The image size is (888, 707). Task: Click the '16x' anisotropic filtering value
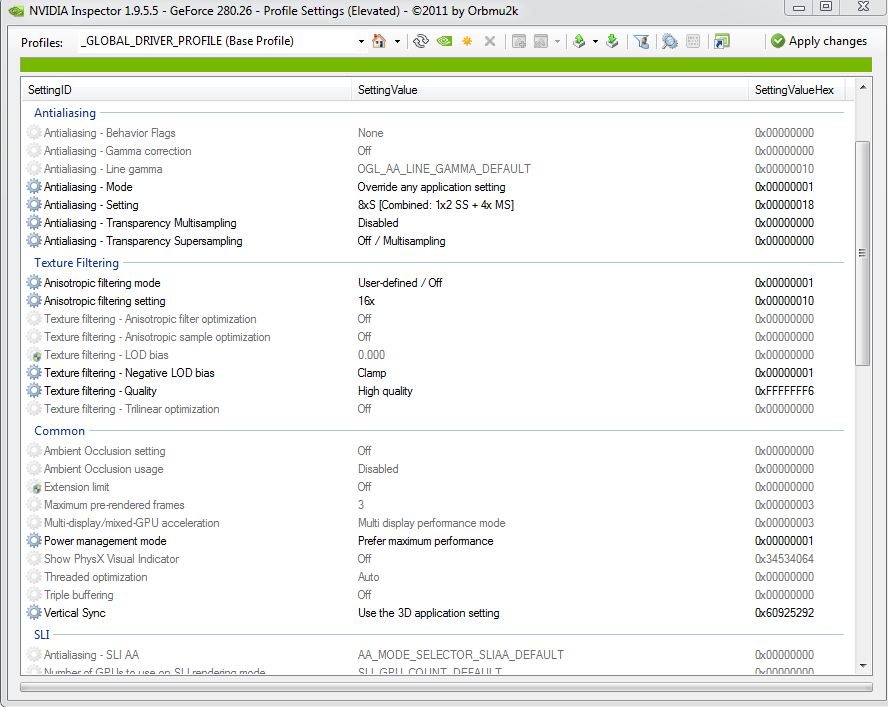(366, 301)
